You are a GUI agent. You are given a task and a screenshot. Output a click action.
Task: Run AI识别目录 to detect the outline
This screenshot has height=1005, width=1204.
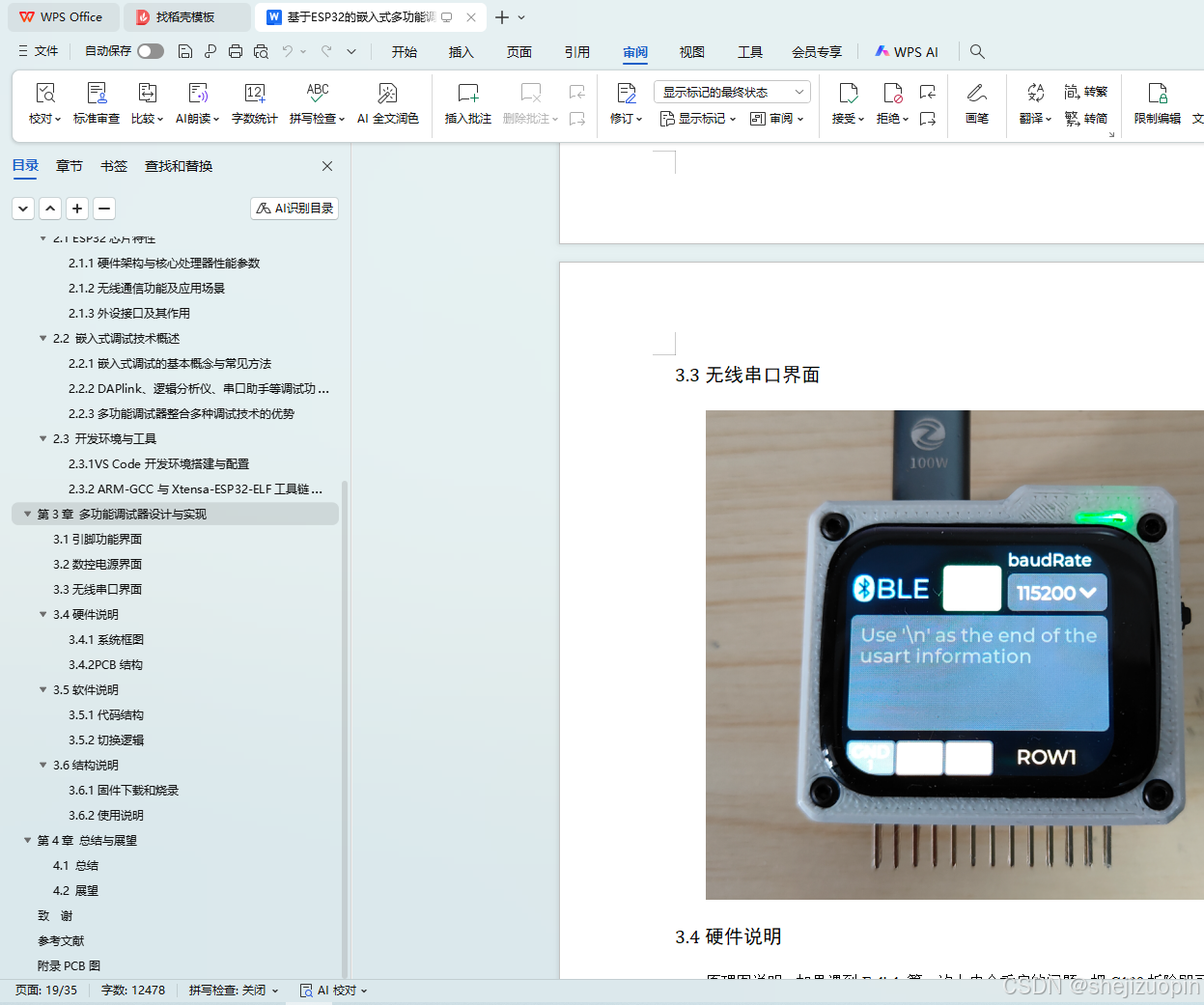(x=294, y=208)
